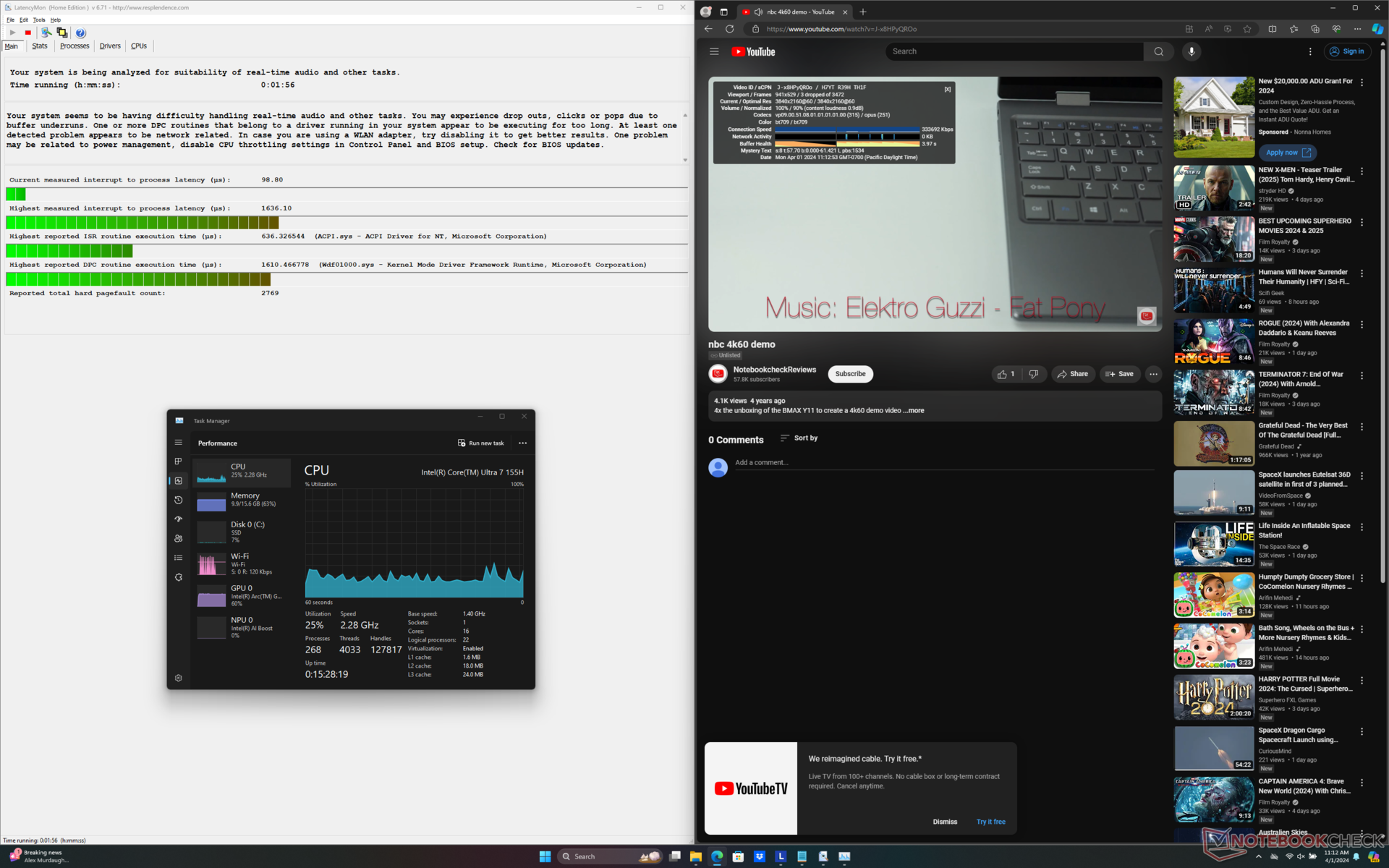Click Edge add to favorites star

1246,29
